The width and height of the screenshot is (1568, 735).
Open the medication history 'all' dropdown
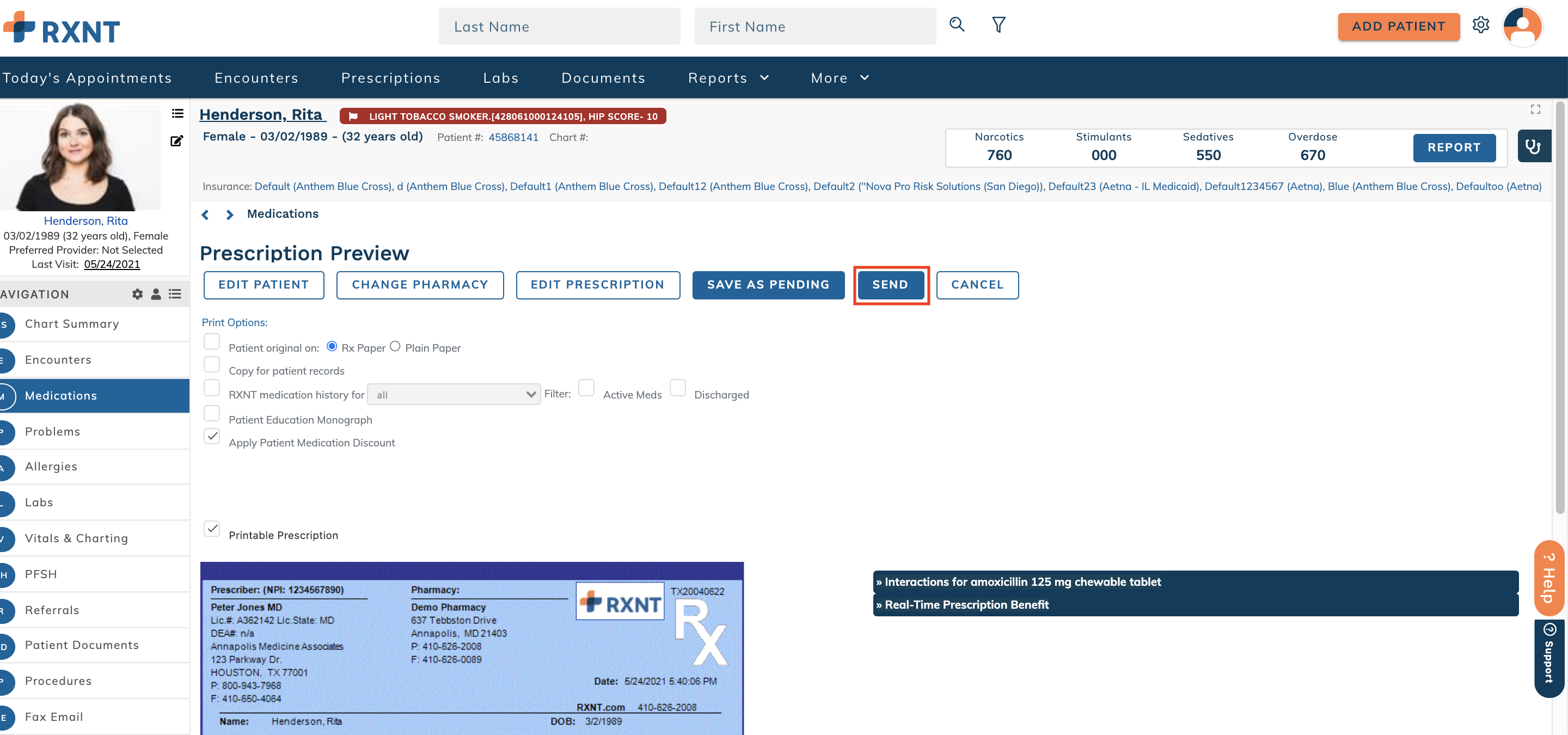click(x=454, y=394)
